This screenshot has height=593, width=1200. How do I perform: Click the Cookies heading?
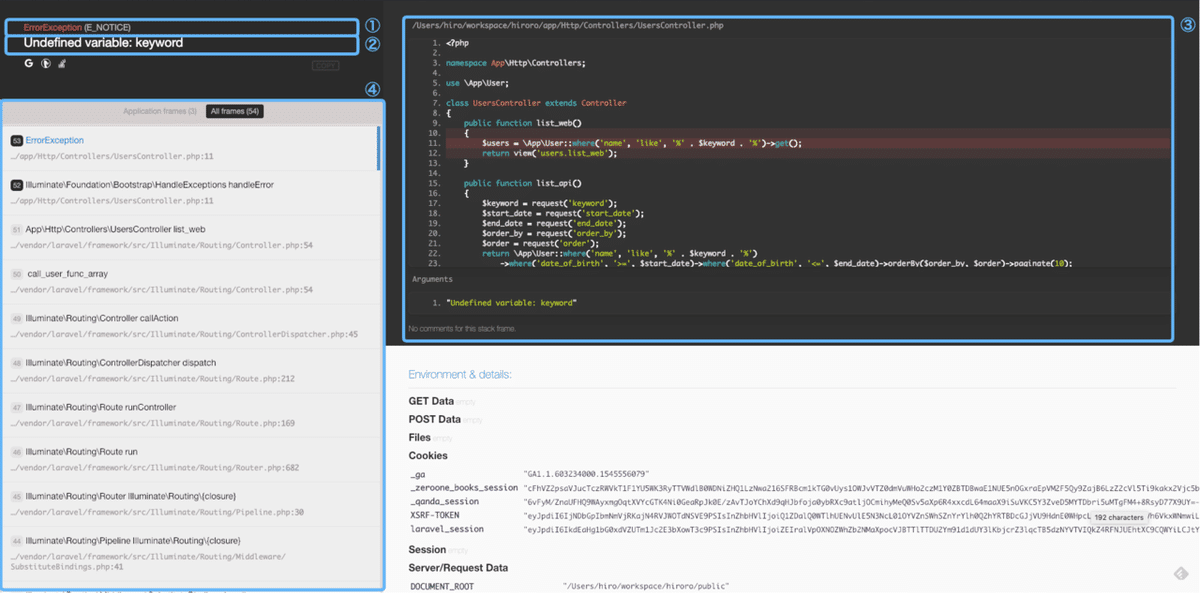click(x=428, y=456)
